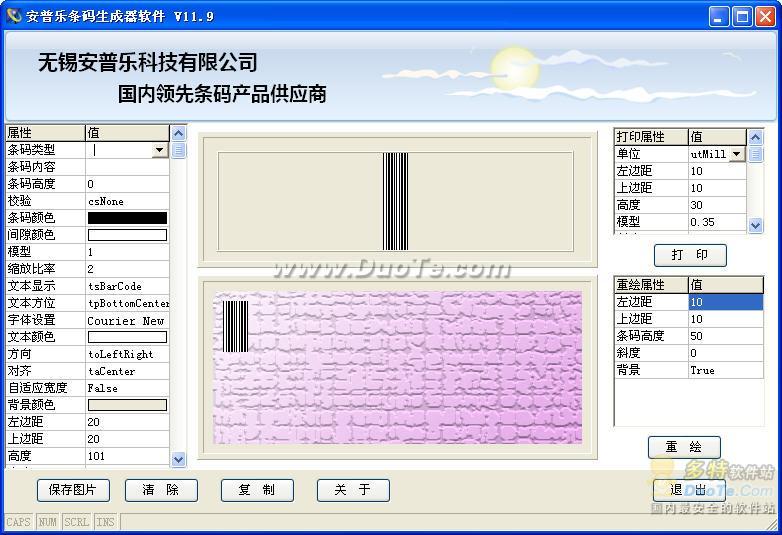Click the 打印属性 上边距 value 10

point(717,188)
